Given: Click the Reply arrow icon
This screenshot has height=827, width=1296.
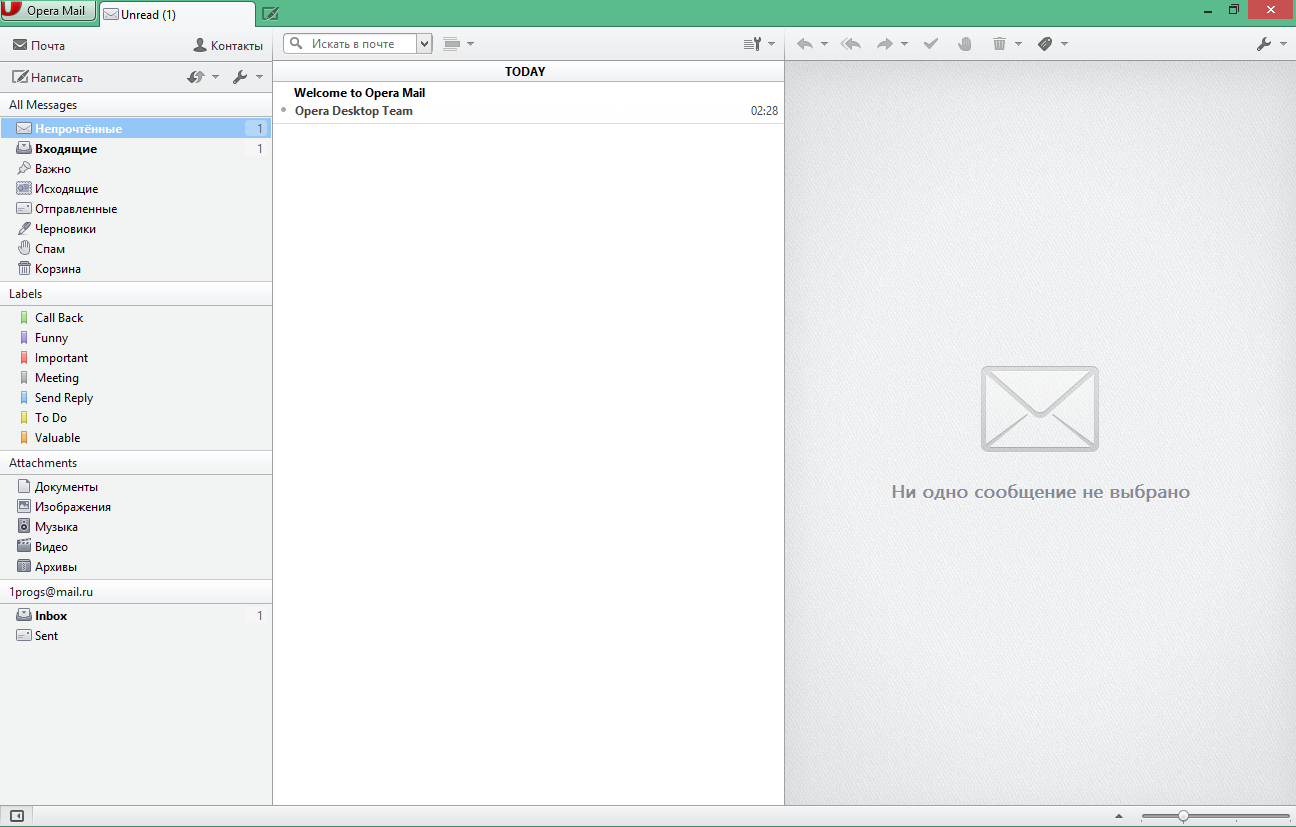Looking at the screenshot, I should [x=805, y=44].
